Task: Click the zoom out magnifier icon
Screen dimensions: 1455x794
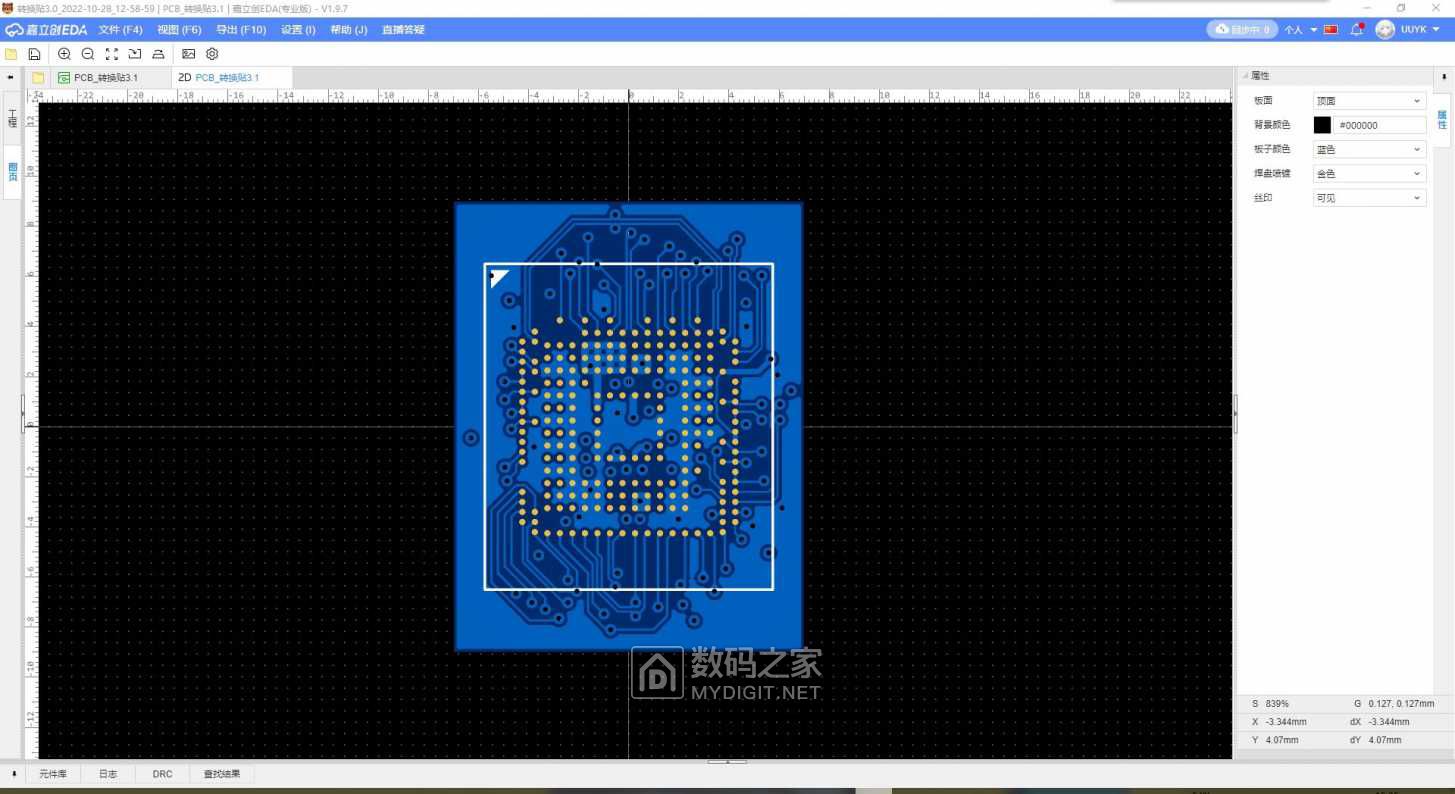Action: coord(88,54)
